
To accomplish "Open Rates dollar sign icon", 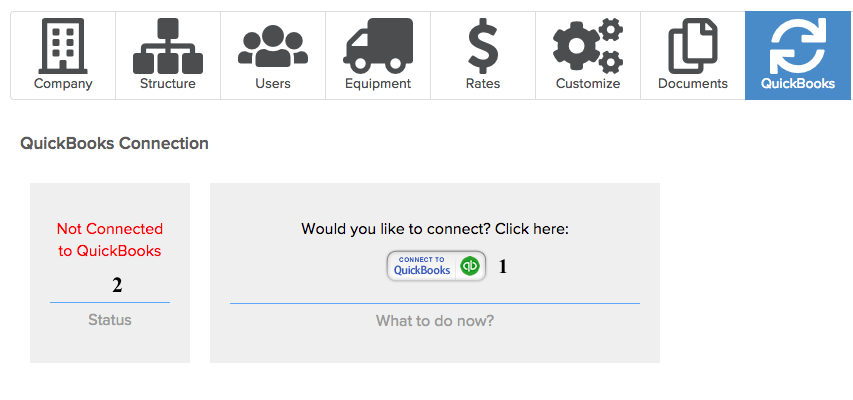I will 483,46.
